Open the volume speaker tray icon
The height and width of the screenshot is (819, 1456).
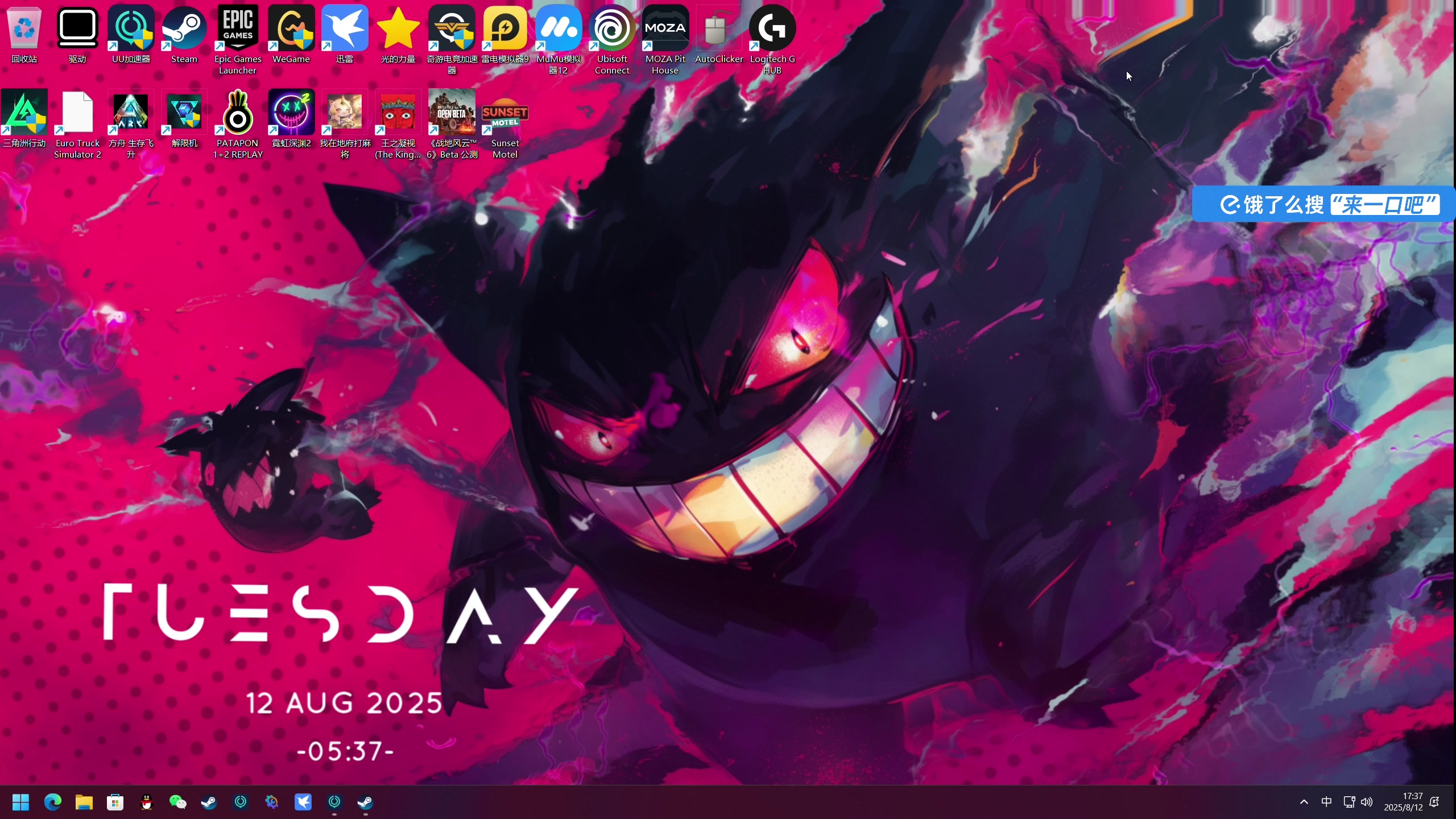click(1367, 802)
